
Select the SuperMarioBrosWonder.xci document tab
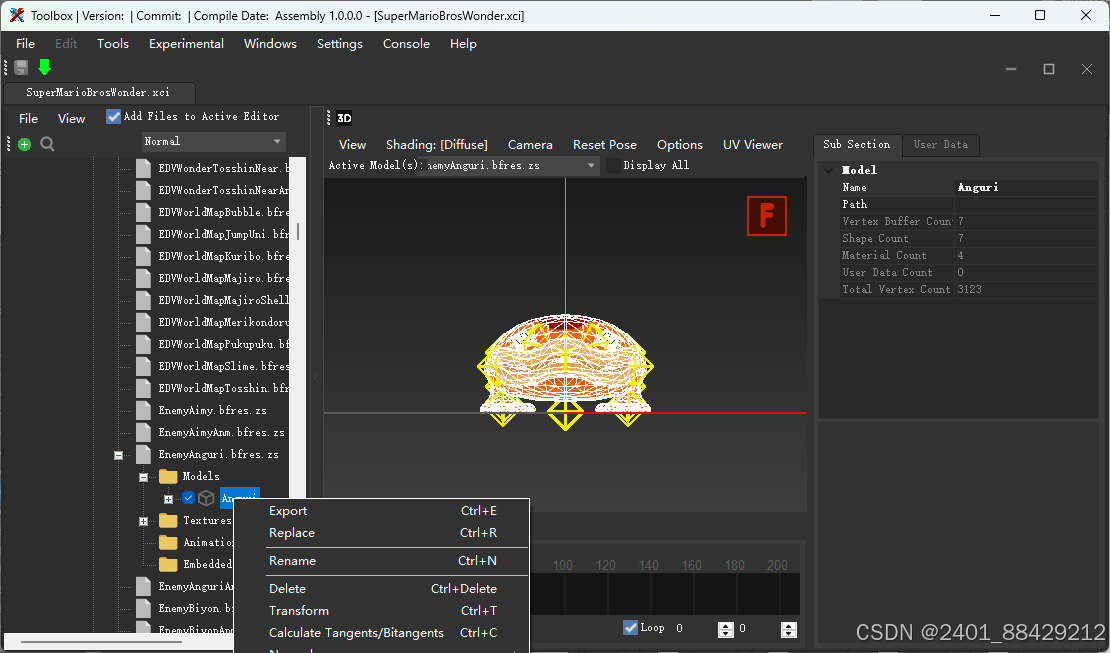click(x=98, y=93)
